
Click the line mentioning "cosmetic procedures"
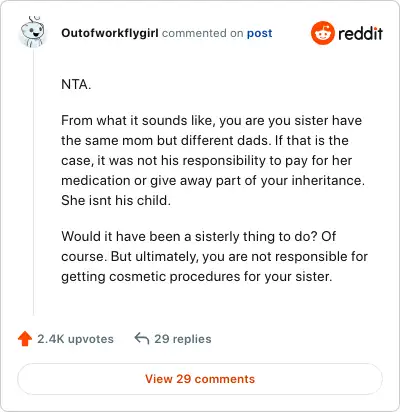click(x=197, y=277)
